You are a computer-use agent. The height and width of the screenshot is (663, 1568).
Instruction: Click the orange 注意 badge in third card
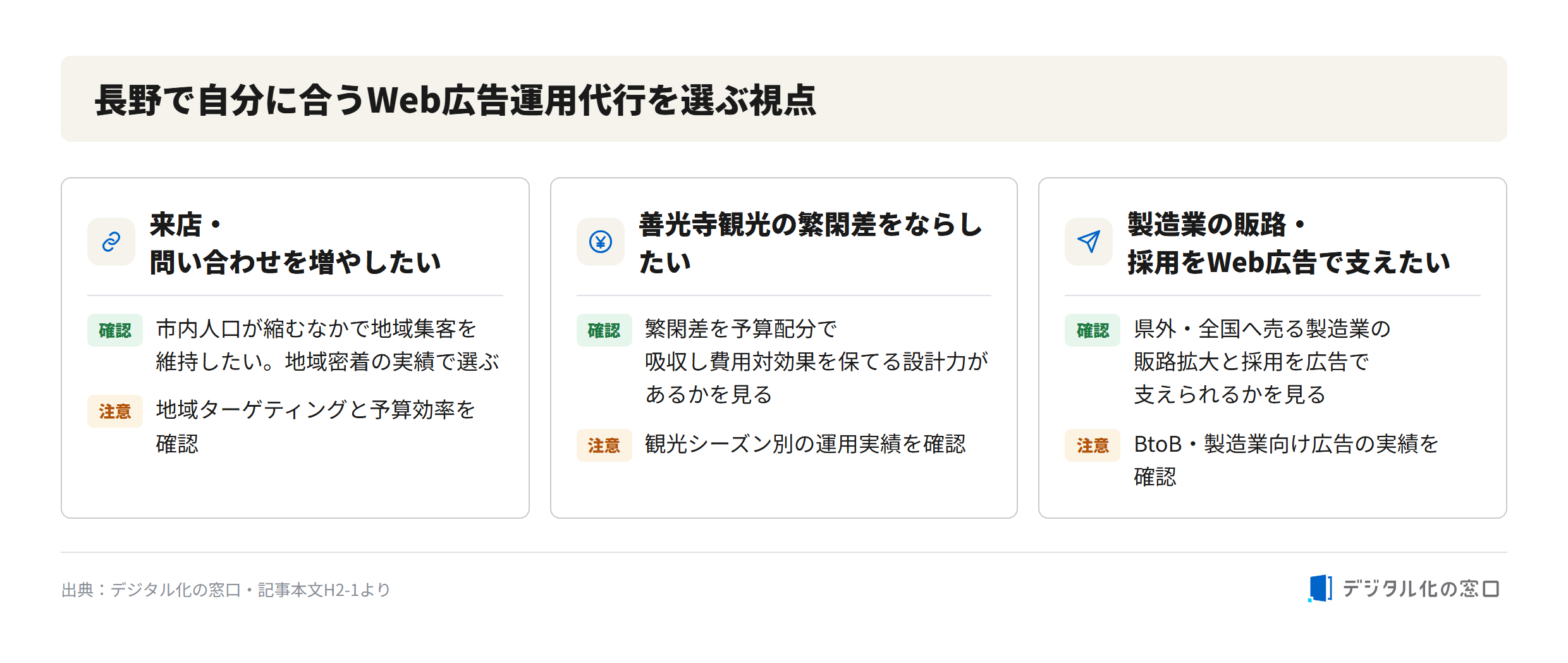[x=1093, y=445]
